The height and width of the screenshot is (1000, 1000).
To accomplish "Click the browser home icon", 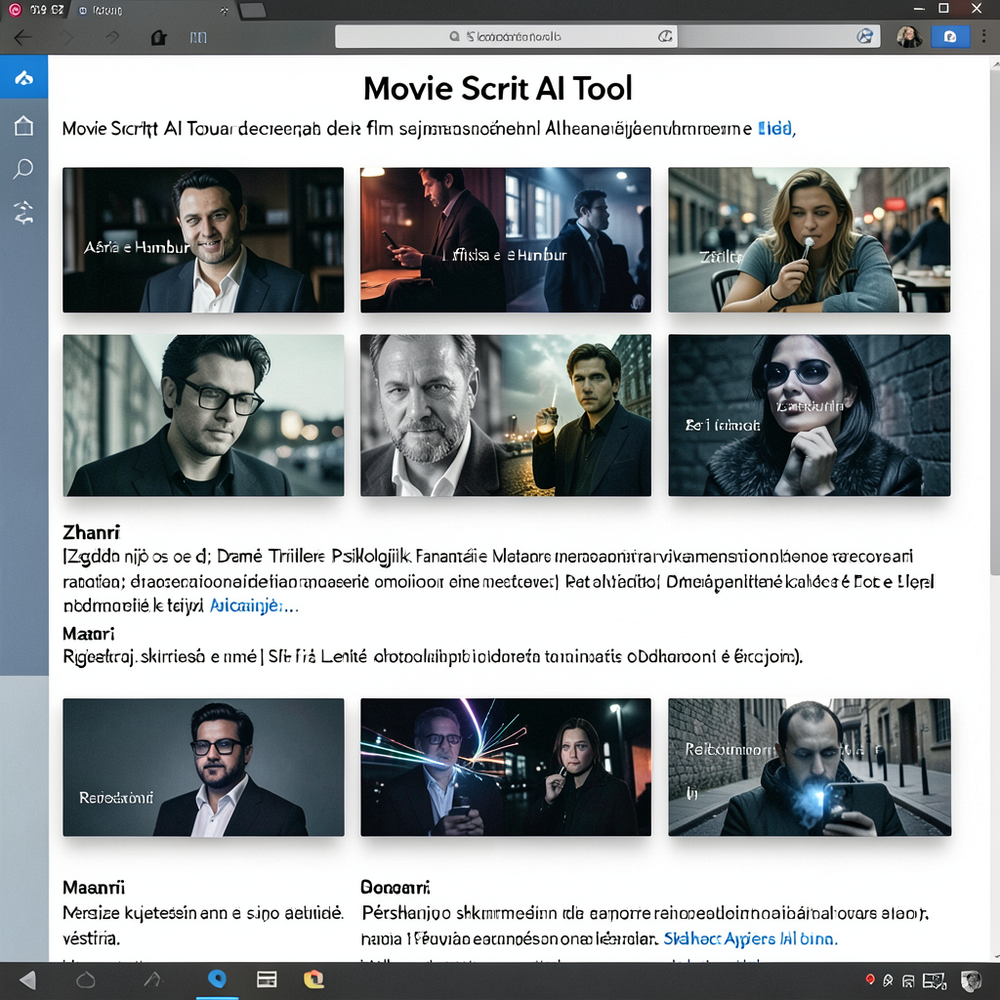I will click(x=157, y=36).
